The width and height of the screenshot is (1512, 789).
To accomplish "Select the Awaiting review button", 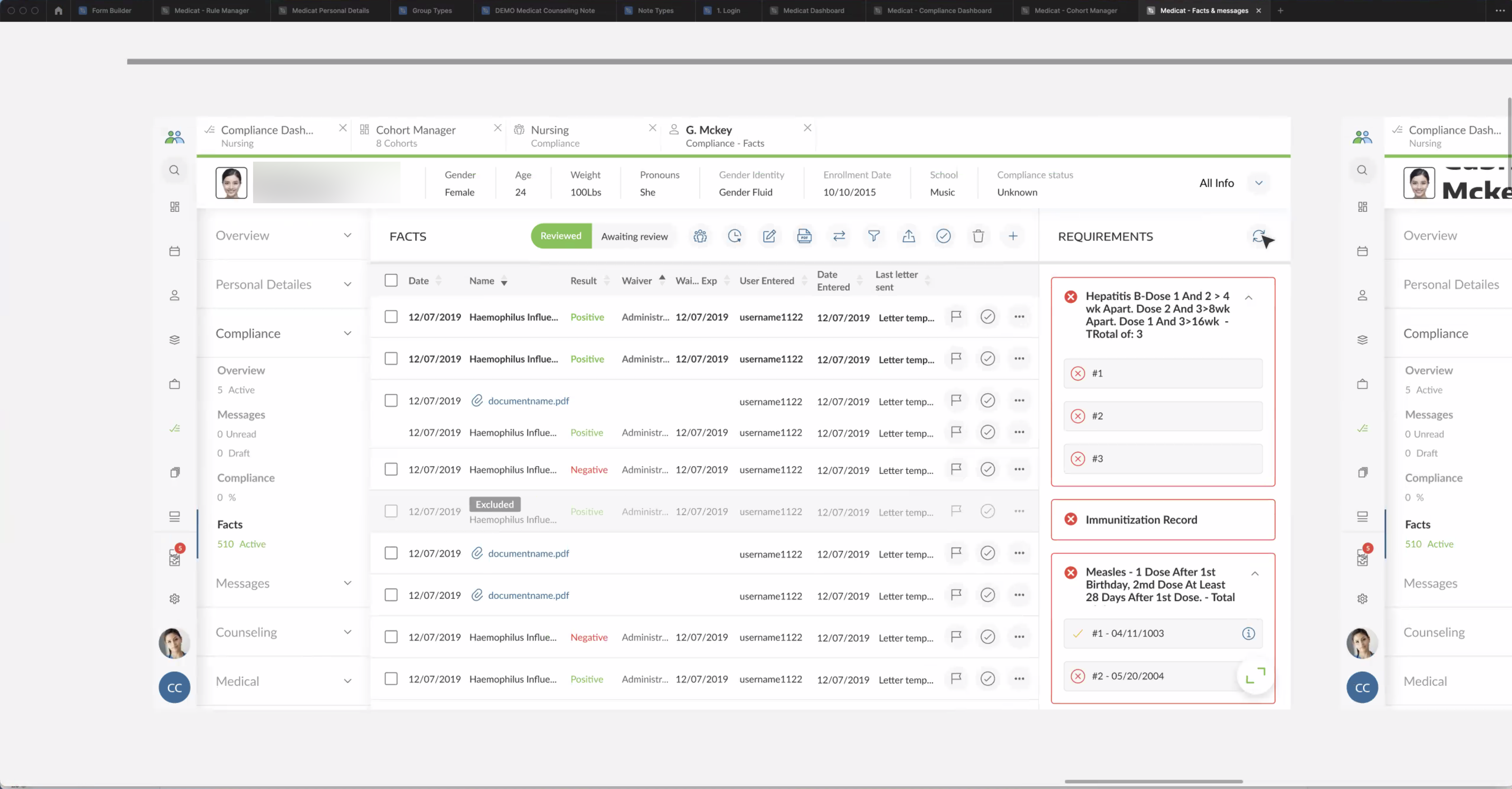I will tap(635, 236).
